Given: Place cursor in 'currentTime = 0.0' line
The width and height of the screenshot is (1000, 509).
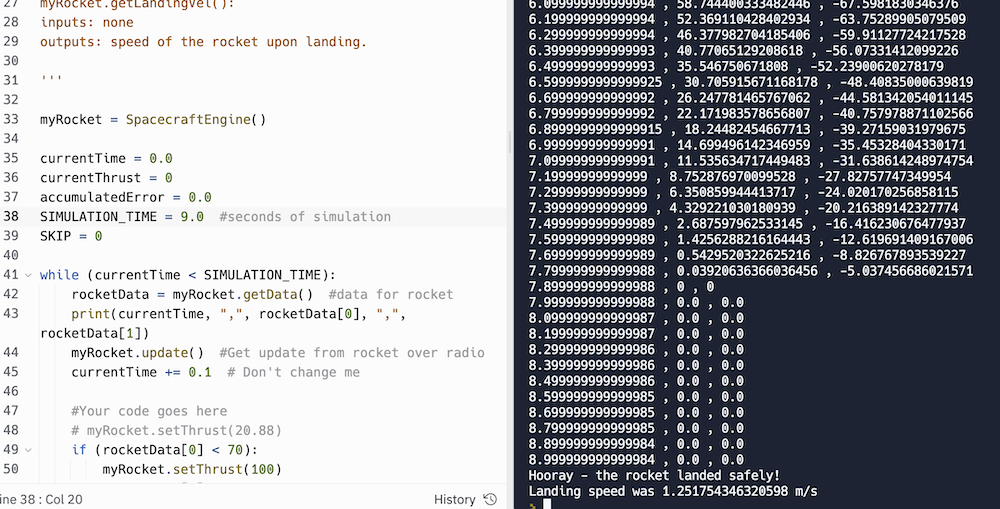Looking at the screenshot, I should [106, 158].
